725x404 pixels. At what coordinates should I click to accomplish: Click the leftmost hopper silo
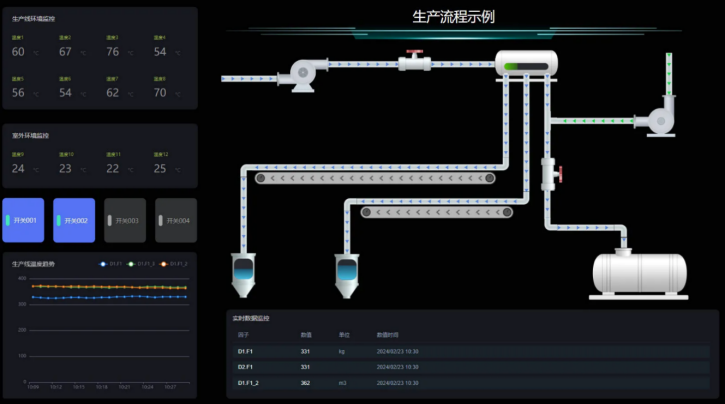(x=243, y=275)
